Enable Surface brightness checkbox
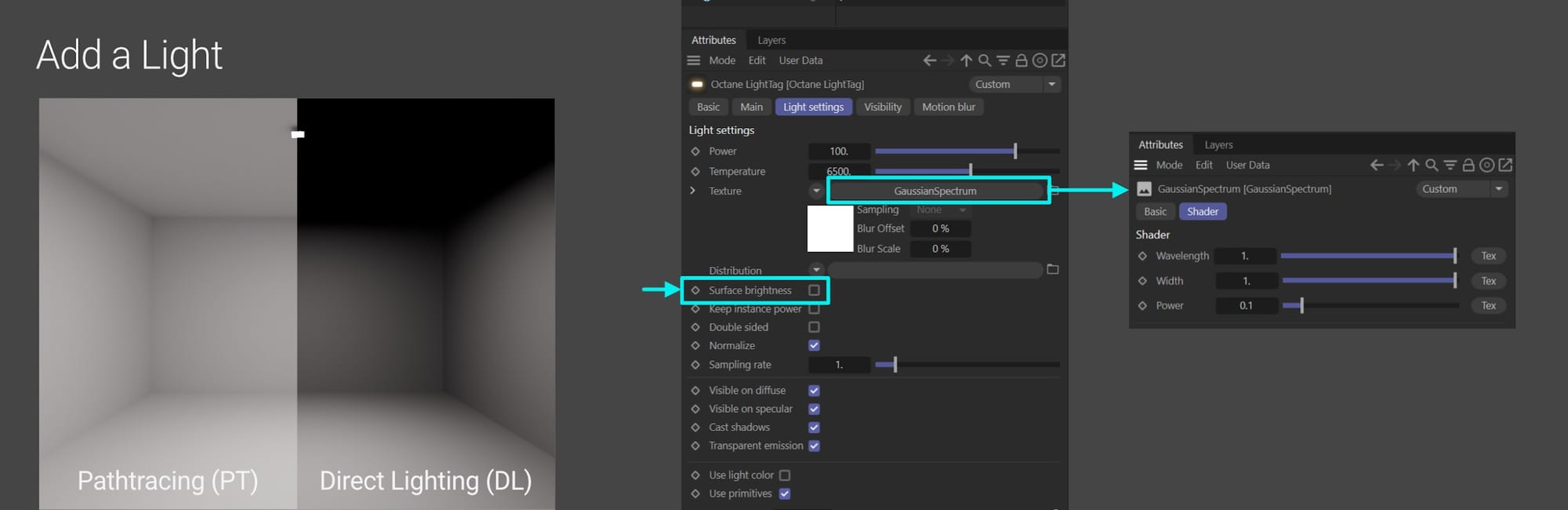 [x=814, y=290]
